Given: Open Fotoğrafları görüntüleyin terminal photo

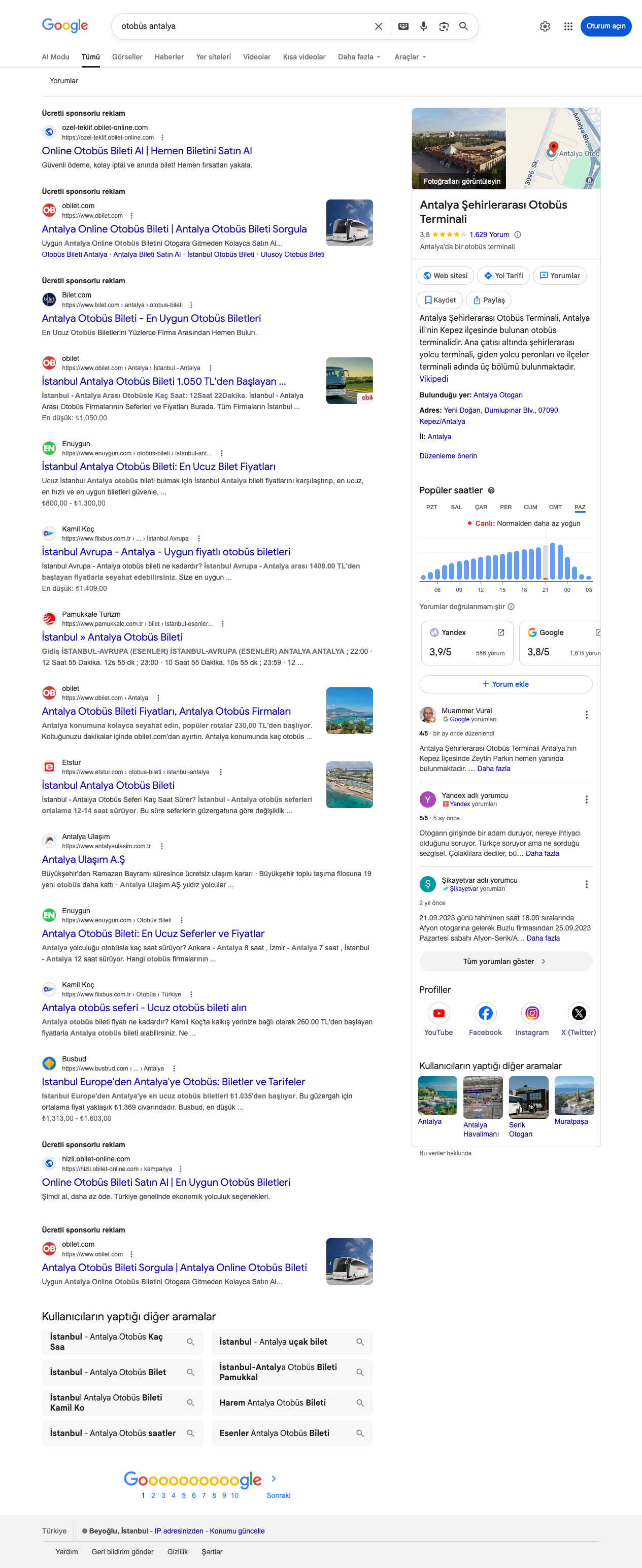Looking at the screenshot, I should click(459, 149).
